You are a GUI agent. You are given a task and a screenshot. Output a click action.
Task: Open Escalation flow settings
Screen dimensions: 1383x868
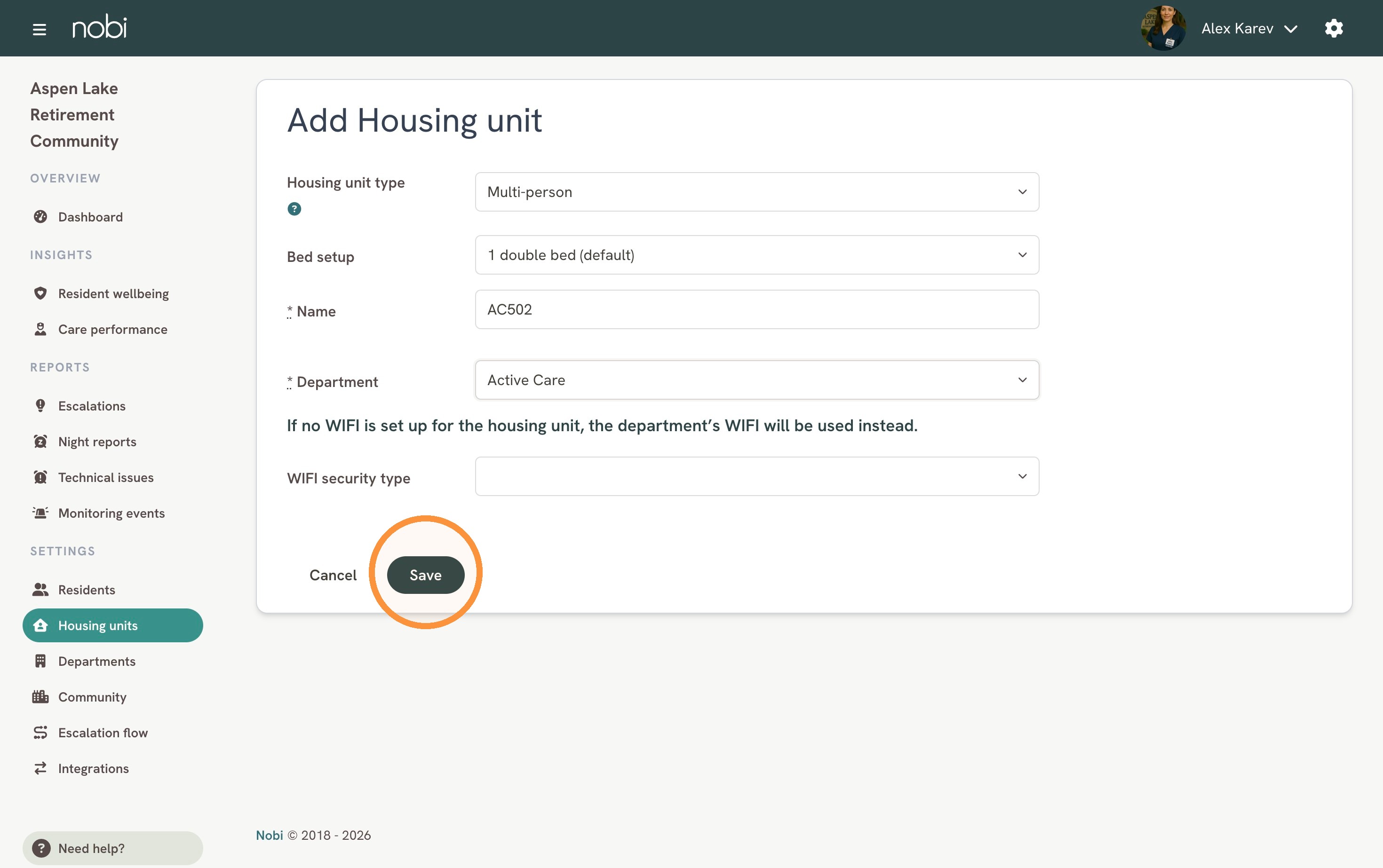tap(103, 733)
